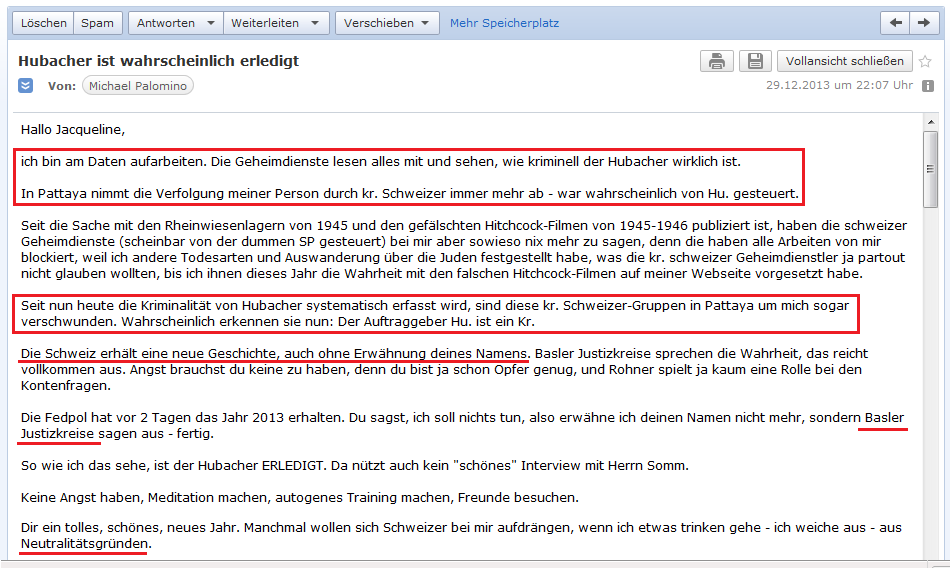Viewport: 950px width, 569px height.
Task: Click the subject 'Hubacher ist wahrscheinlich erledigt'
Action: pyautogui.click(x=159, y=61)
